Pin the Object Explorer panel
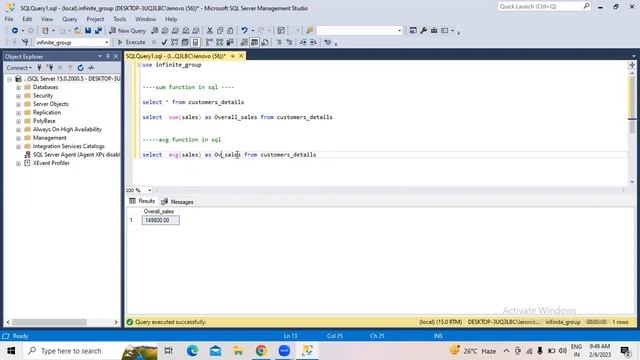Screen dimensions: 640x360 coord(108,56)
